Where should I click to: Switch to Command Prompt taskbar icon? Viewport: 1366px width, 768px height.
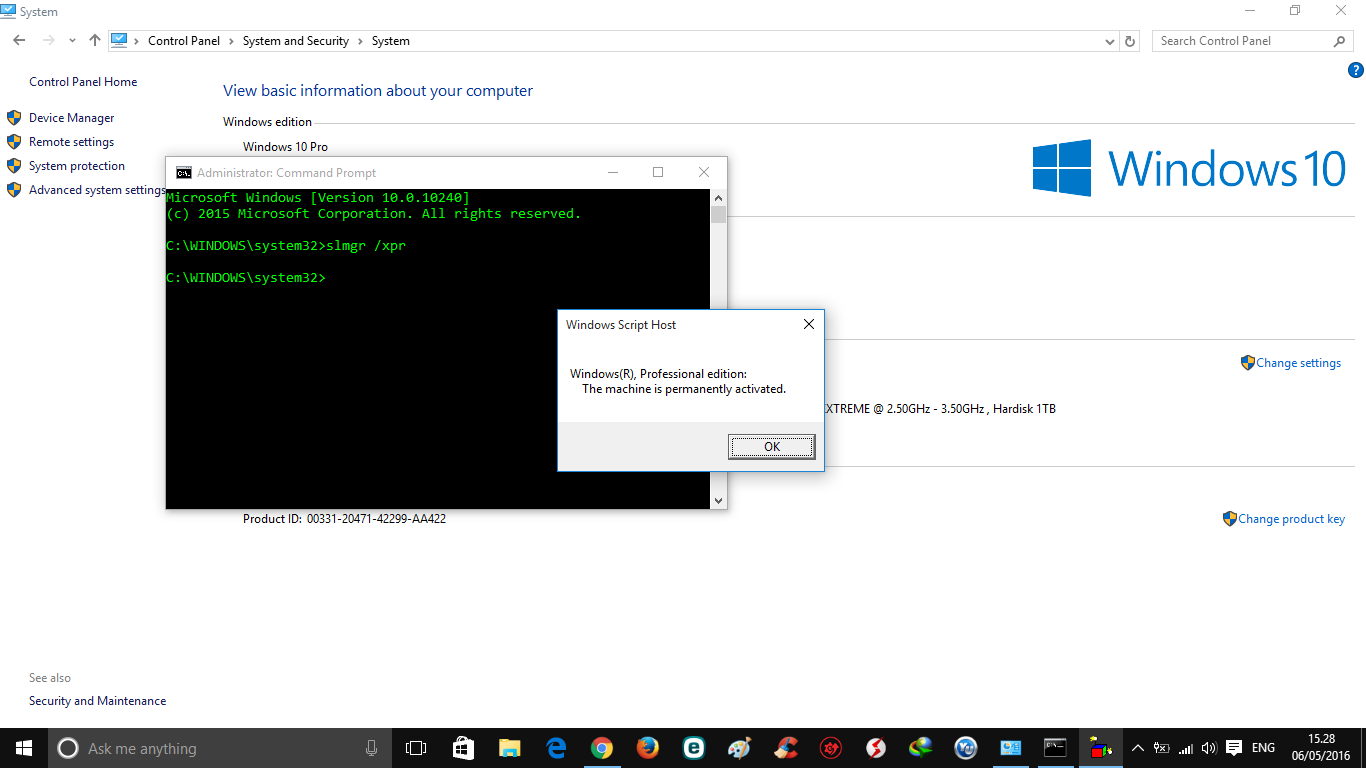(x=1056, y=748)
